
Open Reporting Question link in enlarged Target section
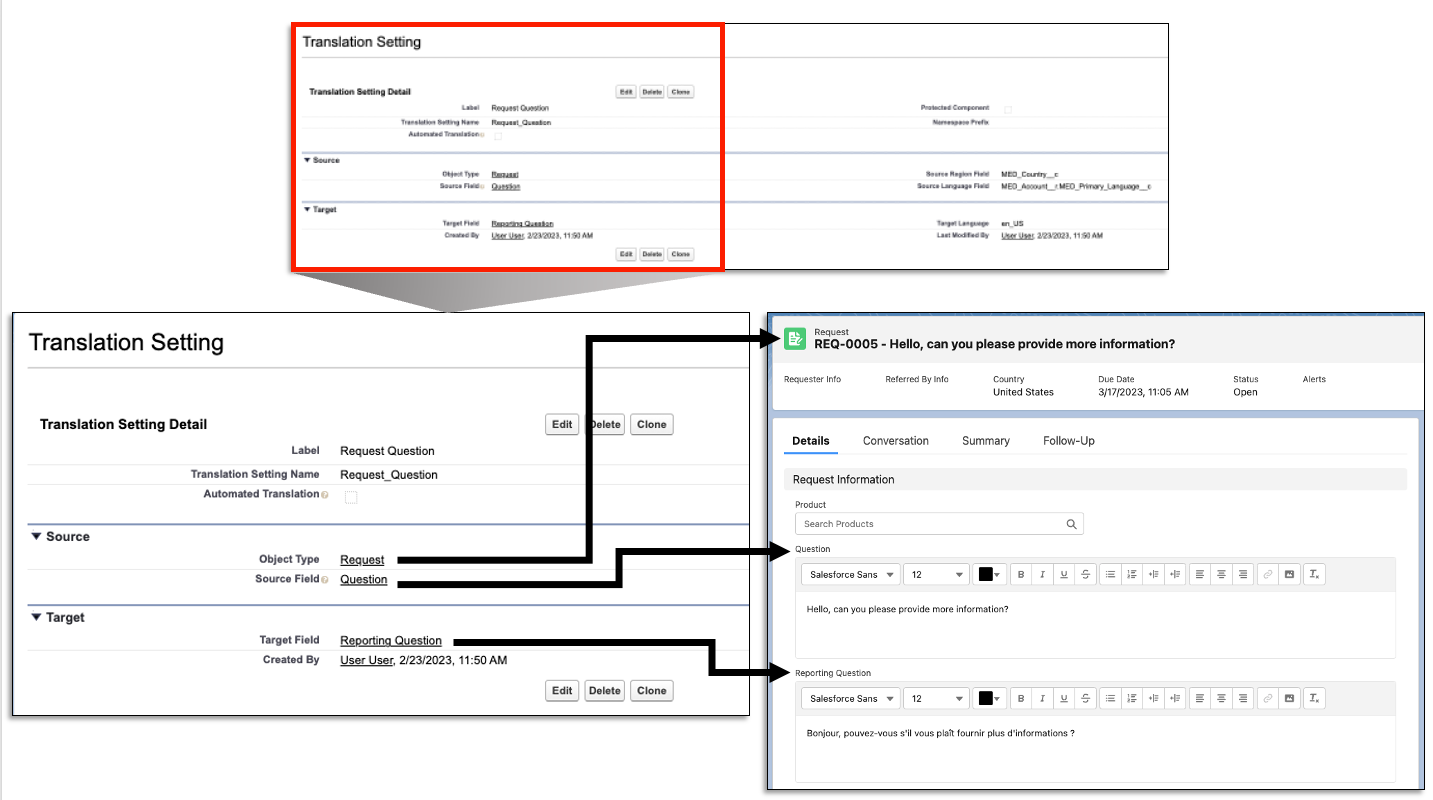tap(390, 641)
